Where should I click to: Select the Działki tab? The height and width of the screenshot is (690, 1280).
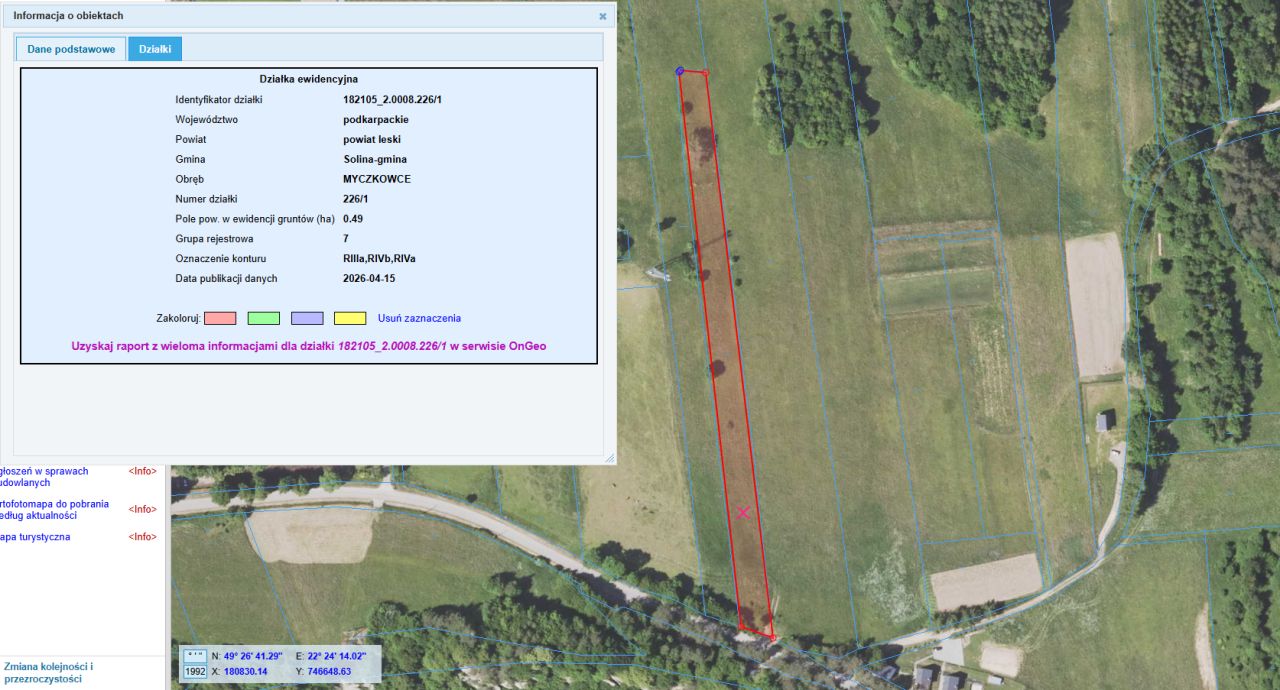click(155, 49)
